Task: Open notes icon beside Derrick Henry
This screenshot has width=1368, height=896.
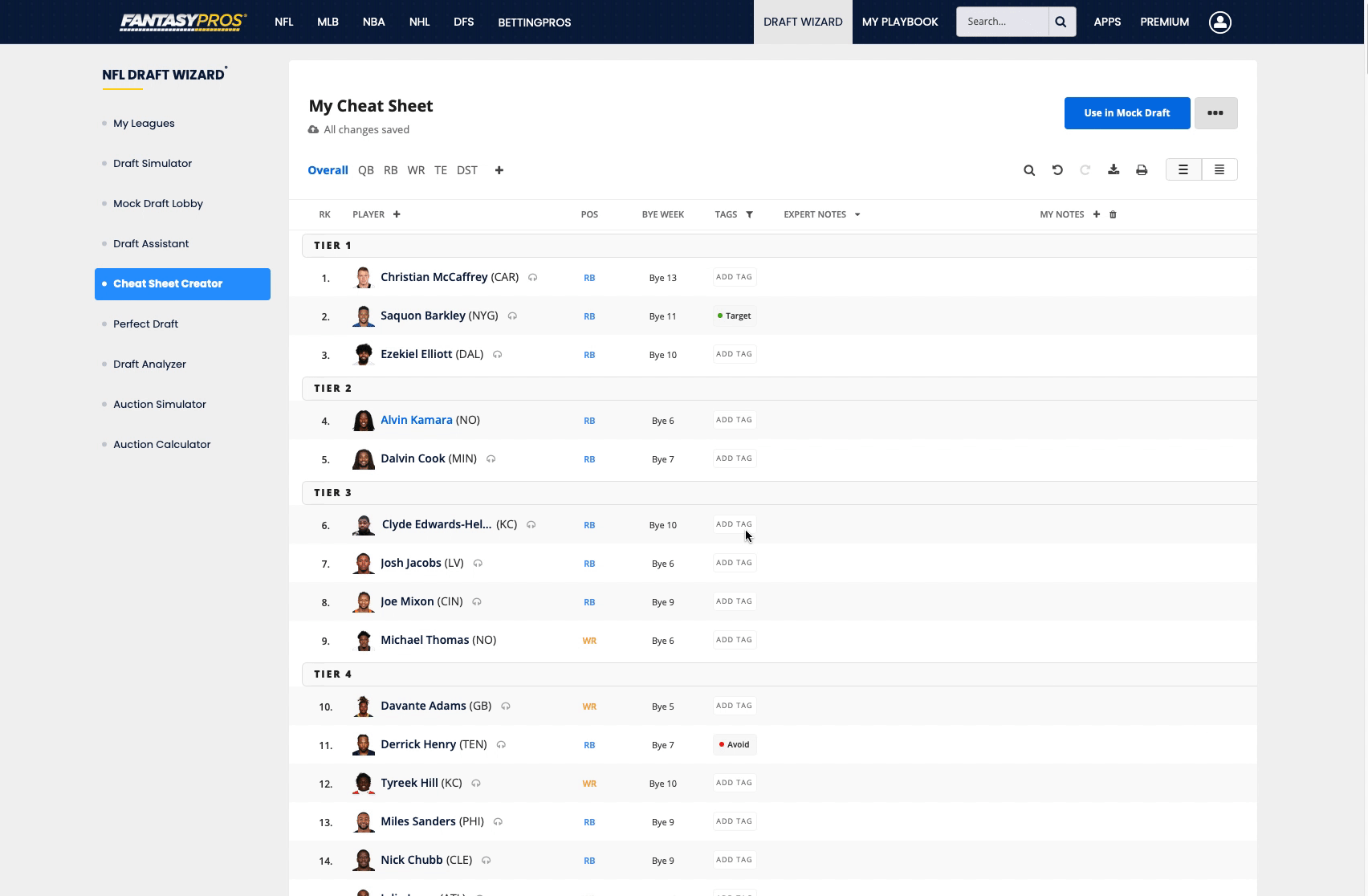Action: click(501, 745)
